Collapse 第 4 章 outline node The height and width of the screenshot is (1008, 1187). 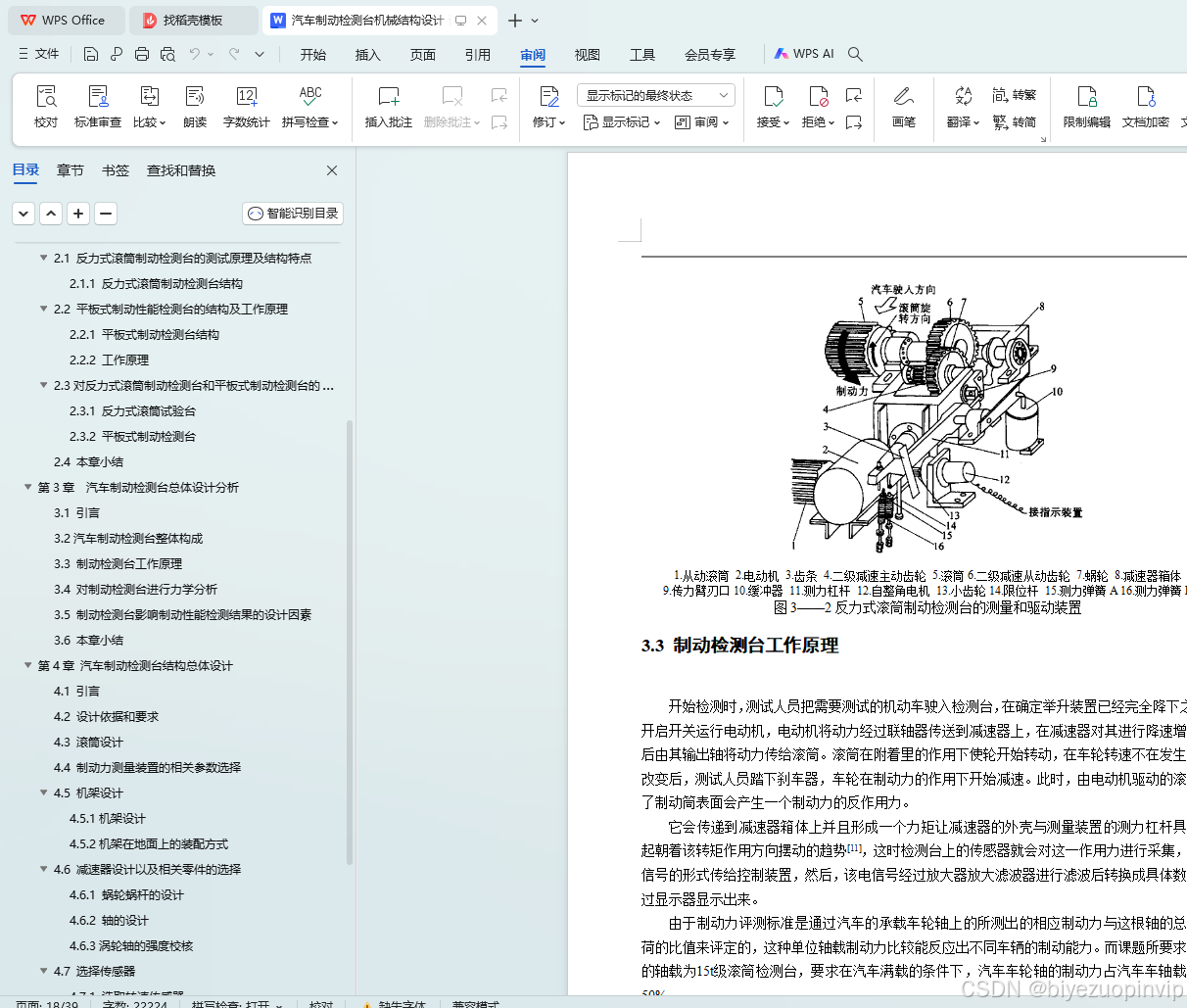(27, 665)
